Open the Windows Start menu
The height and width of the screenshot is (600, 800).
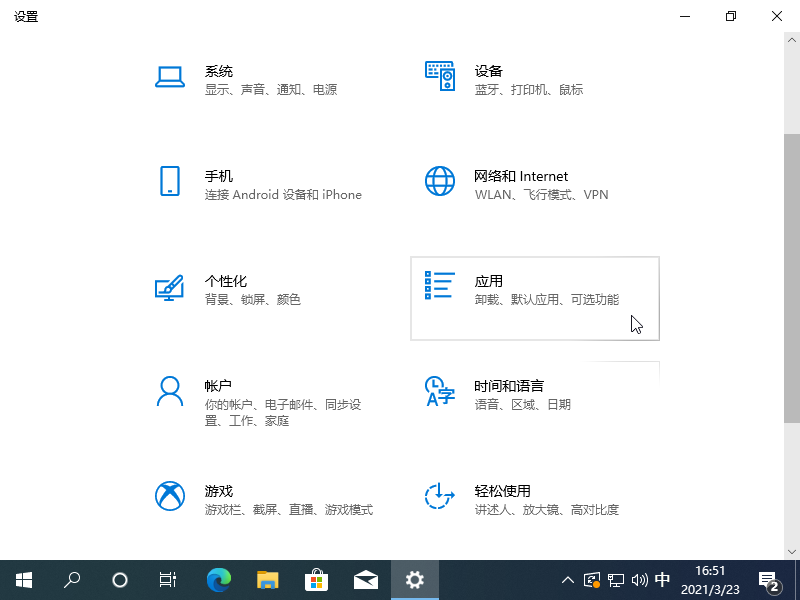pyautogui.click(x=24, y=580)
